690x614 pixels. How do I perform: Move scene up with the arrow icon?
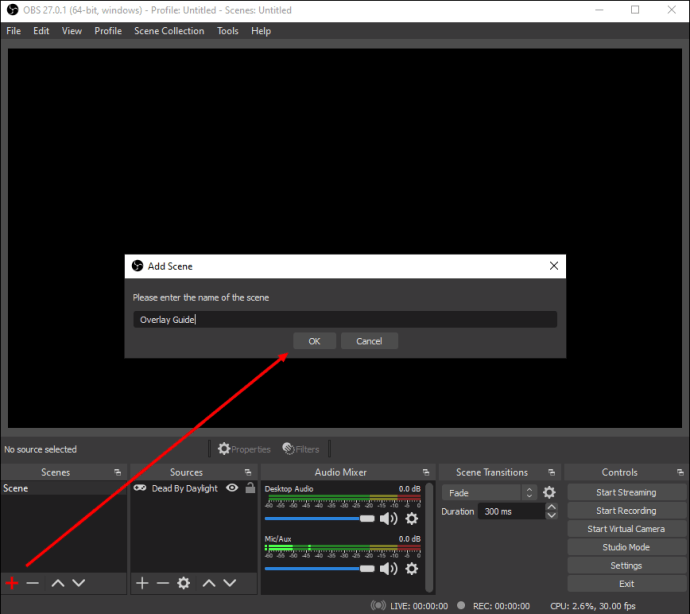coord(58,583)
